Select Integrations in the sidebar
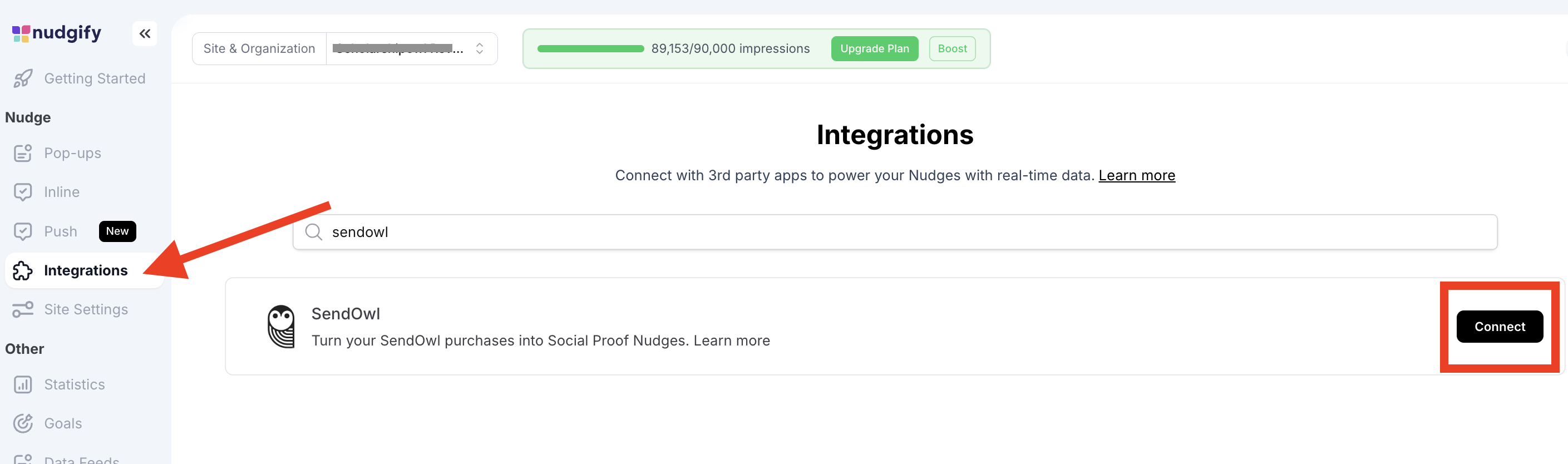 85,270
